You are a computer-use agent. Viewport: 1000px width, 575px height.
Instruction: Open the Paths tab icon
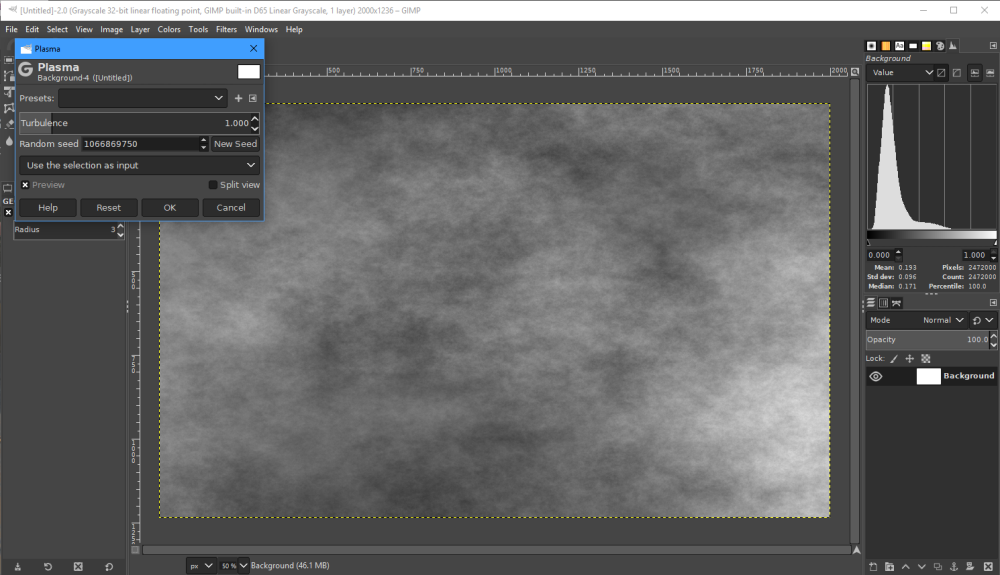(896, 303)
